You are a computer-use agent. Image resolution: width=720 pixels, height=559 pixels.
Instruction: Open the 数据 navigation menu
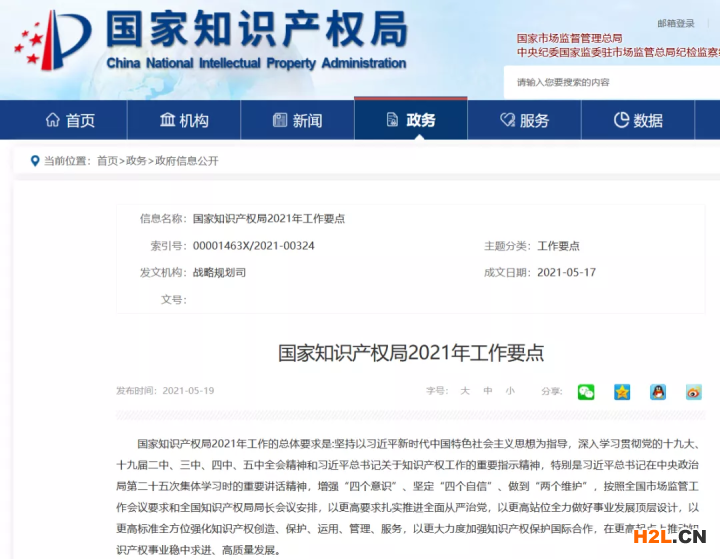click(x=637, y=120)
